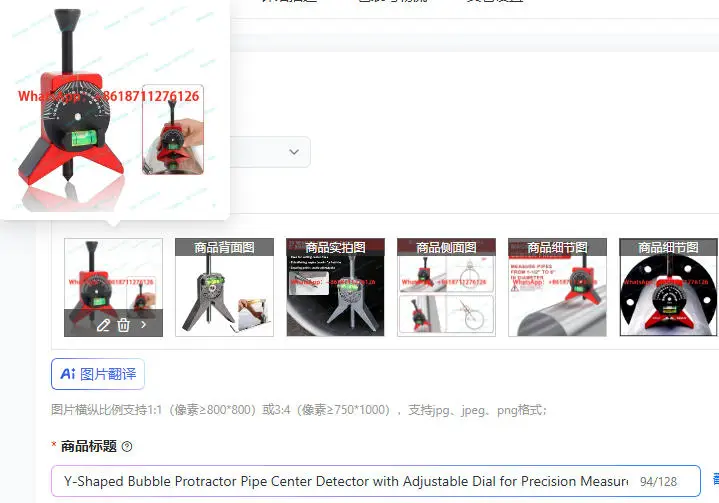Open the help icon next to 商品标题
This screenshot has height=503, width=719.
[x=127, y=447]
